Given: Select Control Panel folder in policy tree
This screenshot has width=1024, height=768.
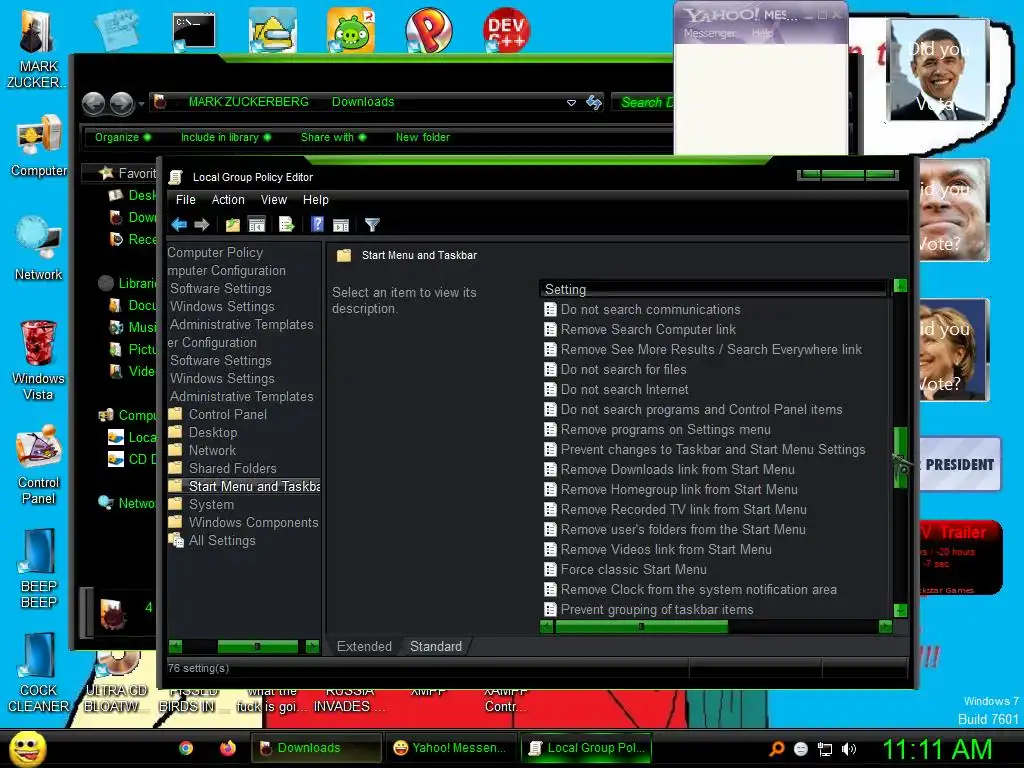Looking at the screenshot, I should [x=227, y=414].
